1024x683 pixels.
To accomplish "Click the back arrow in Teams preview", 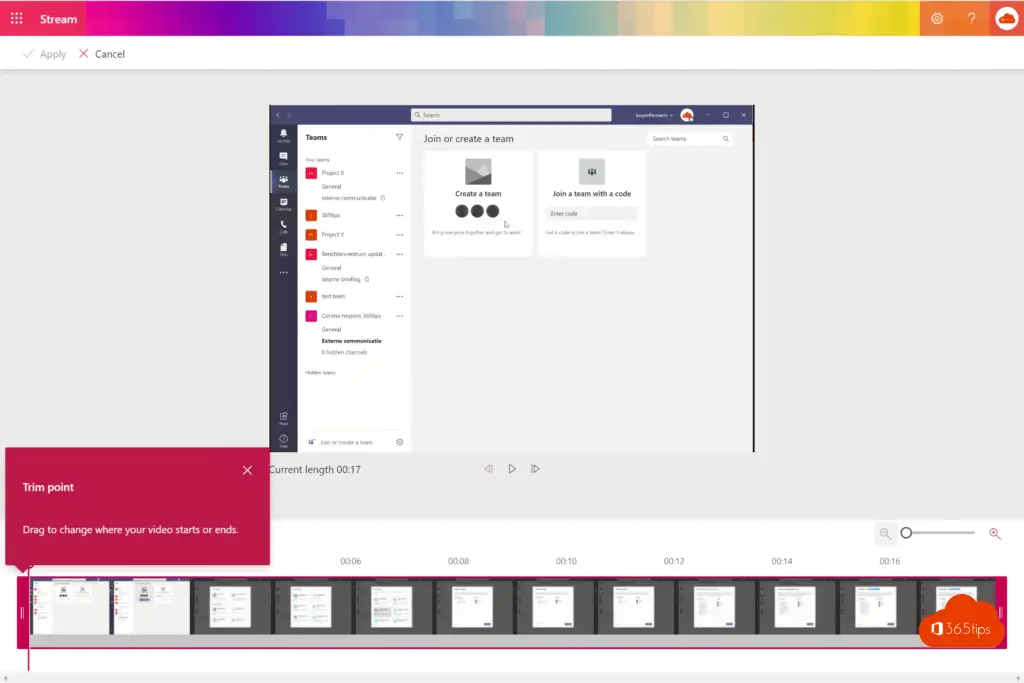I will 278,115.
